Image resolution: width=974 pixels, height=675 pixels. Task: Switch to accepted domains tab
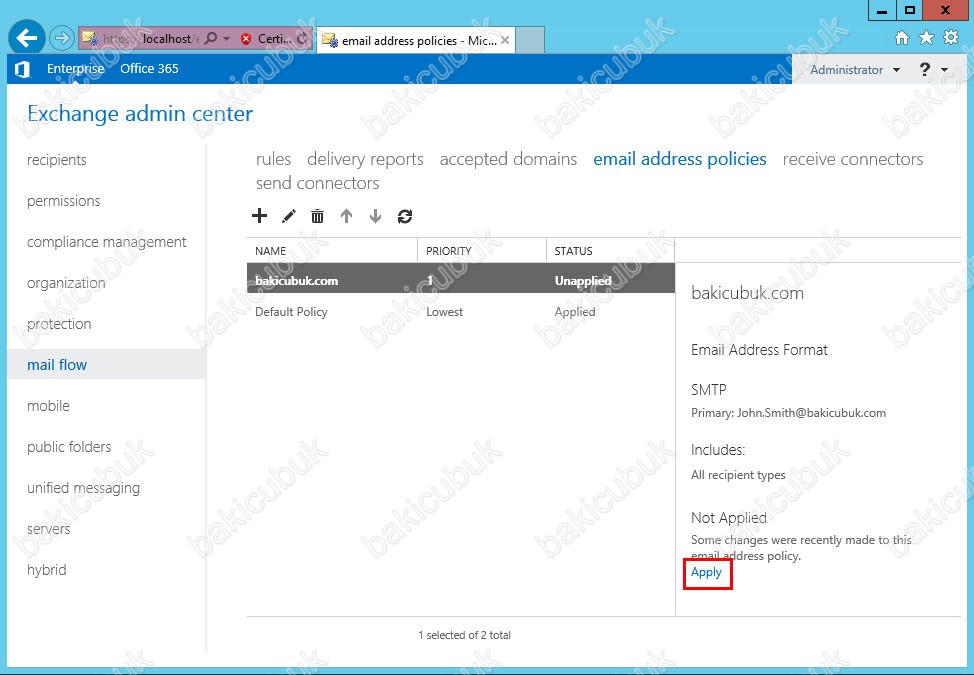(508, 159)
